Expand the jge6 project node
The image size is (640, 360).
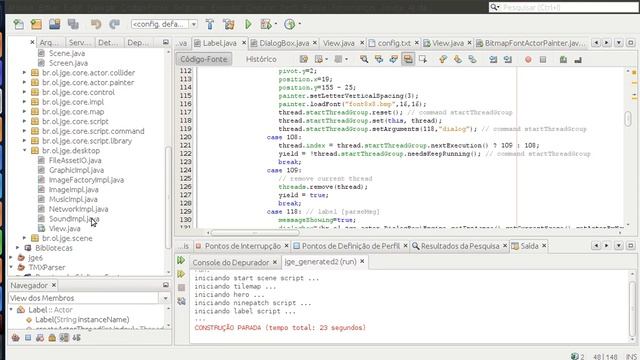(x=11, y=258)
